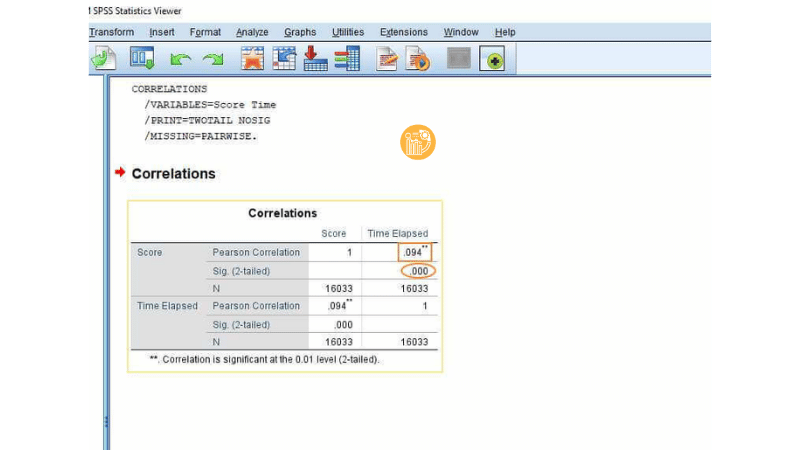This screenshot has width=800, height=450.
Task: Click the greyed-out Select Last Output icon
Action: 459,58
